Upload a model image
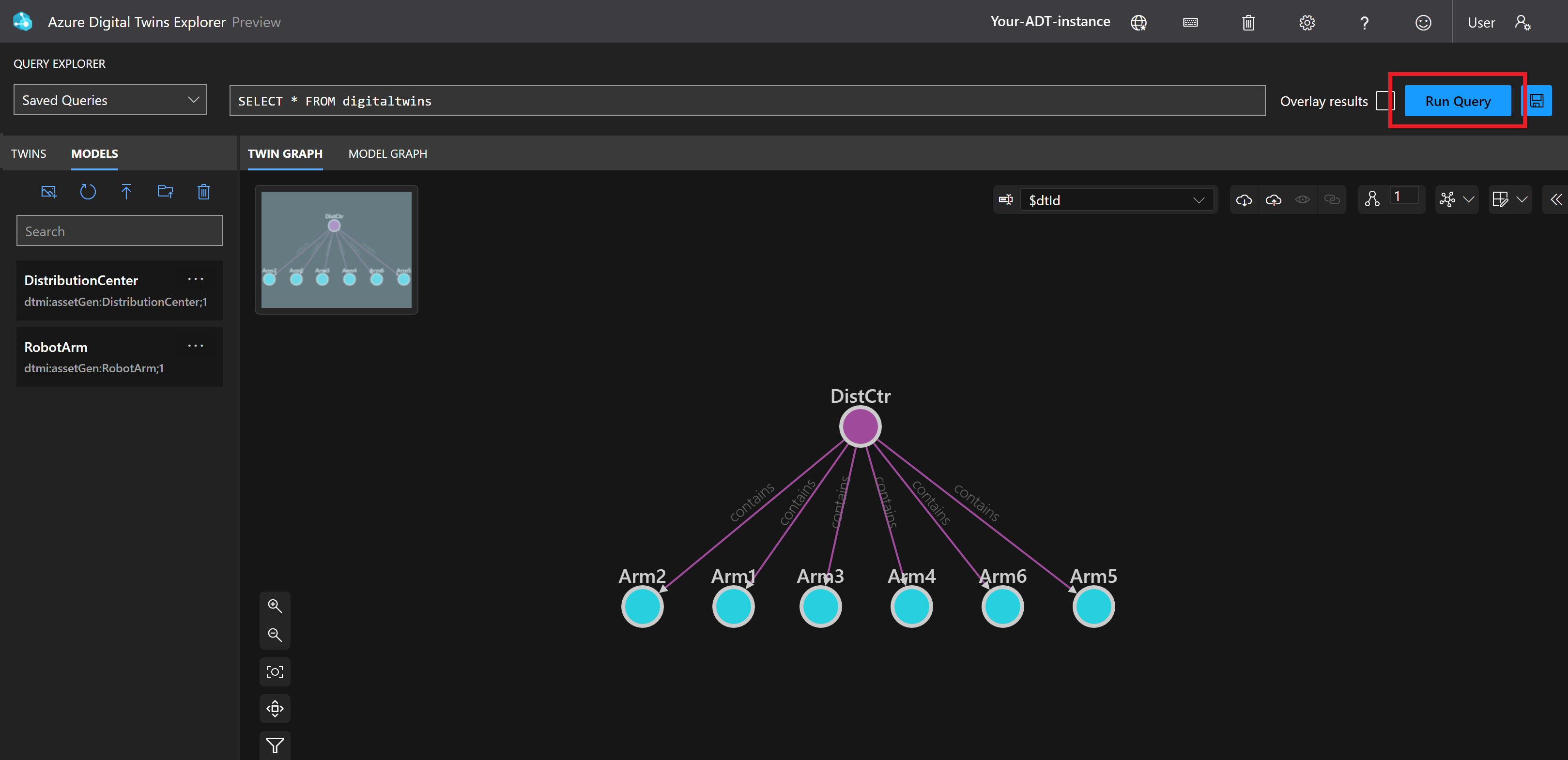Viewport: 1568px width, 760px height. 49,191
